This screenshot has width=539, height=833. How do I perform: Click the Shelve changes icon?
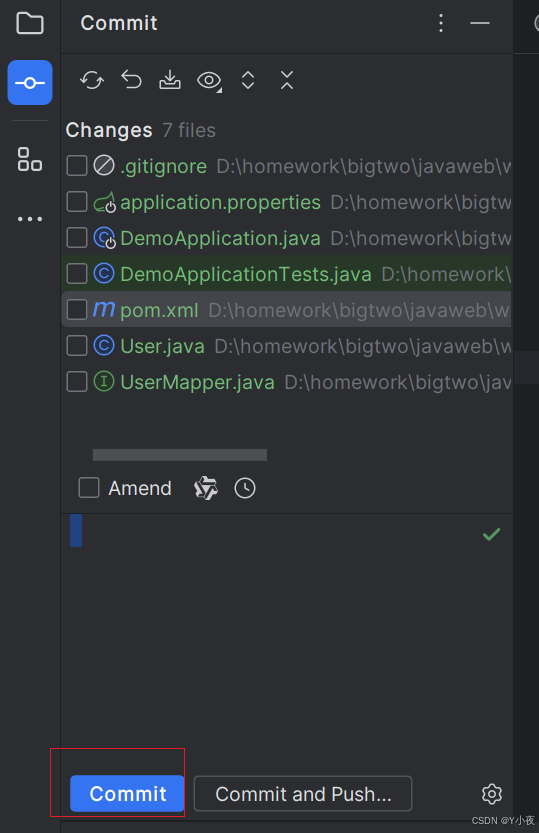coord(170,80)
